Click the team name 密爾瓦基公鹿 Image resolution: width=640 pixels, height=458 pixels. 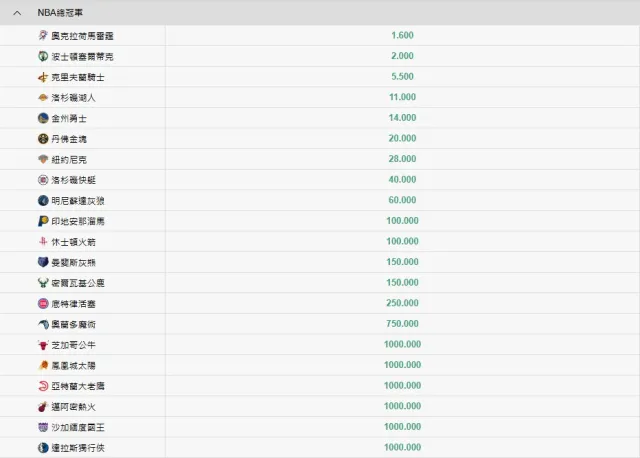click(x=78, y=283)
